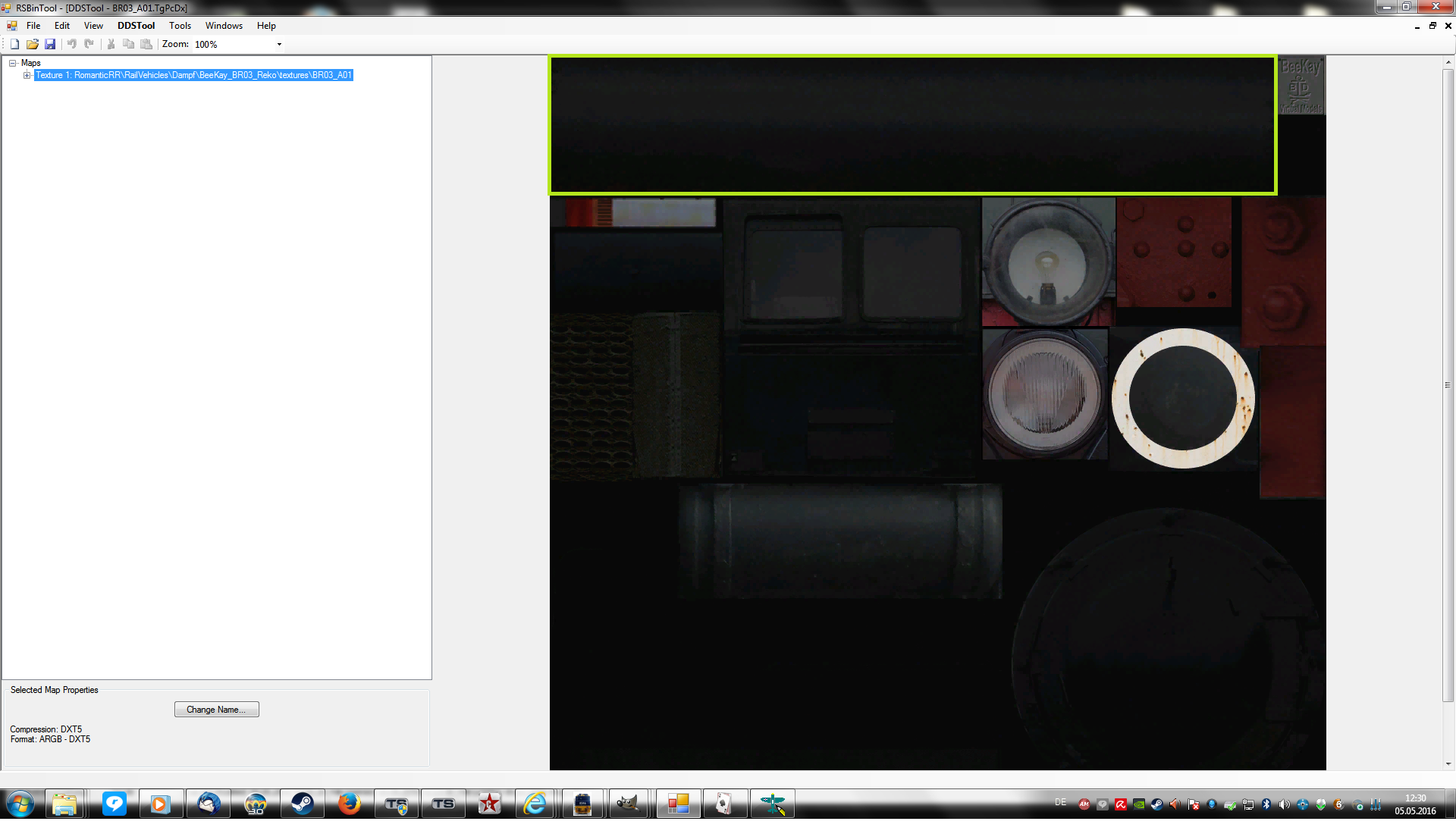Open Steam from the taskbar
The width and height of the screenshot is (1456, 837).
click(x=303, y=804)
